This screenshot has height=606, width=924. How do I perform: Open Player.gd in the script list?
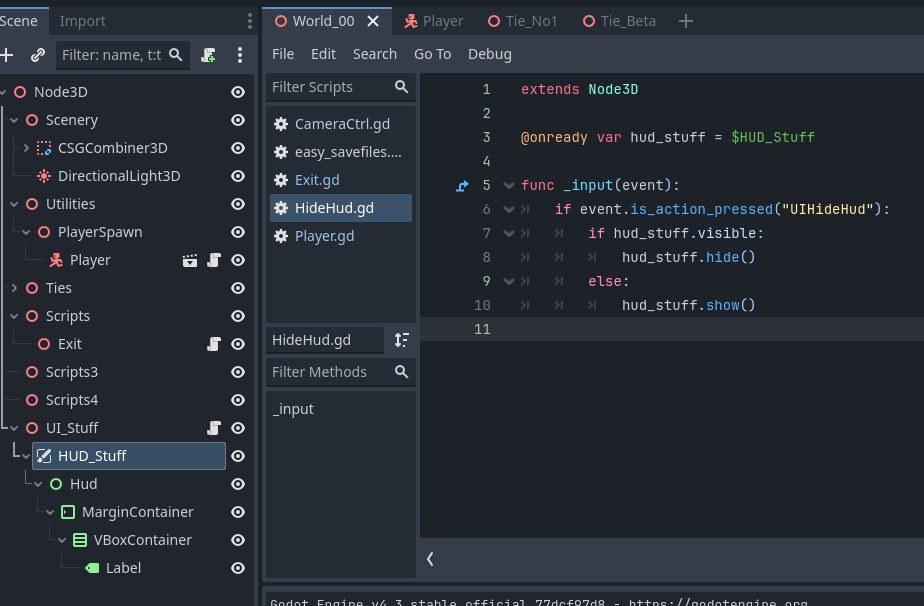click(x=324, y=236)
